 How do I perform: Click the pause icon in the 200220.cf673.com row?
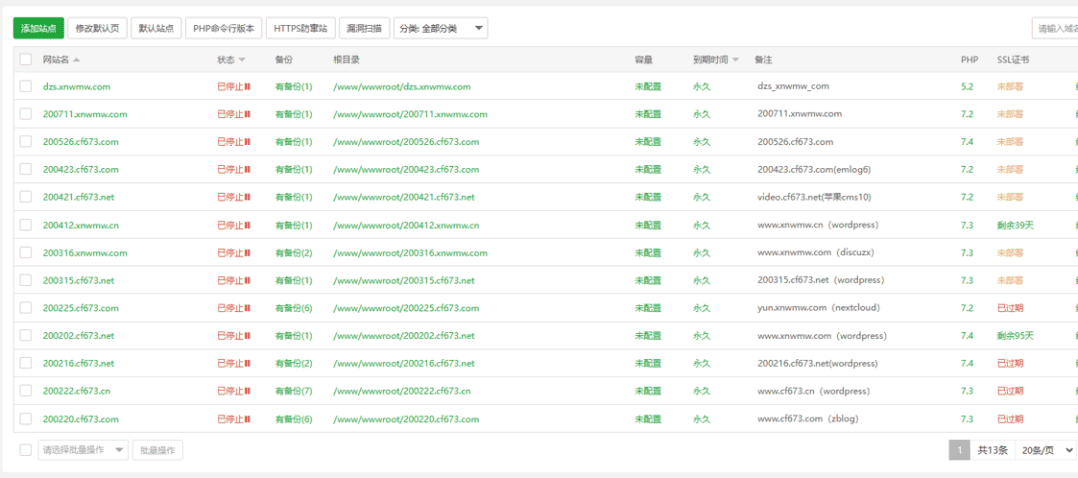click(x=248, y=419)
